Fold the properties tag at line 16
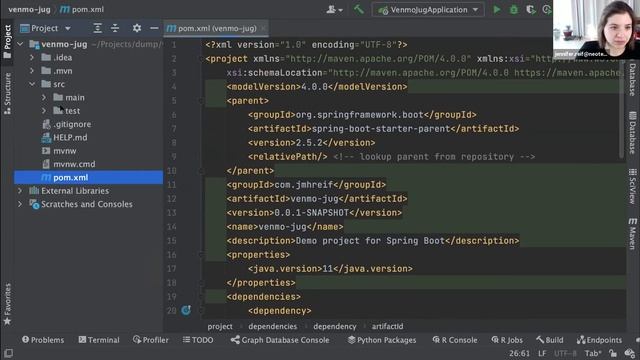The height and width of the screenshot is (360, 640). pyautogui.click(x=201, y=255)
